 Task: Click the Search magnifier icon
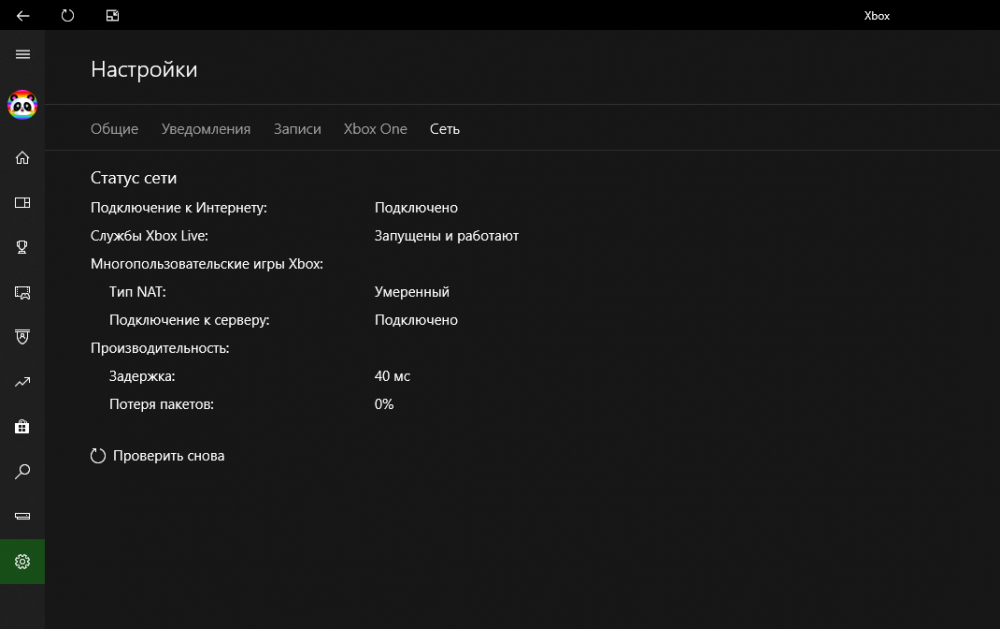22,472
